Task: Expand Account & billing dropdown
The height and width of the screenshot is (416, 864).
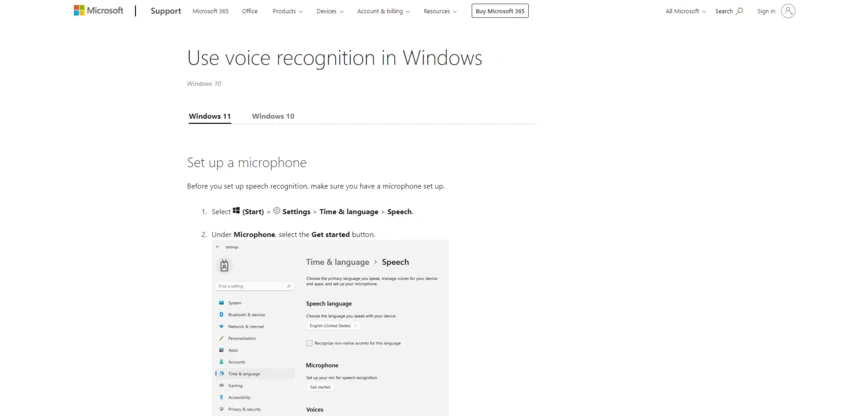Action: coord(384,11)
